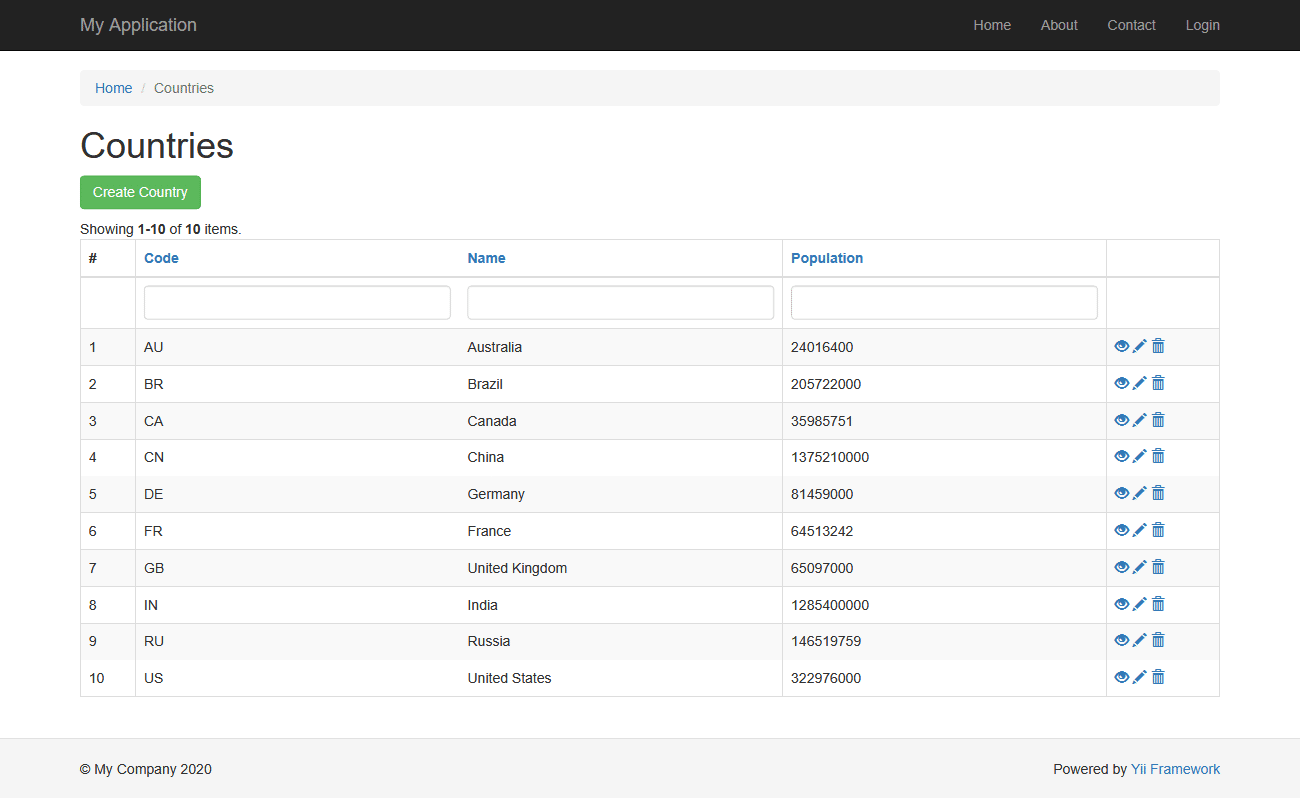Navigate Home via the breadcrumb link
Screen dimensions: 1300x798
point(113,88)
